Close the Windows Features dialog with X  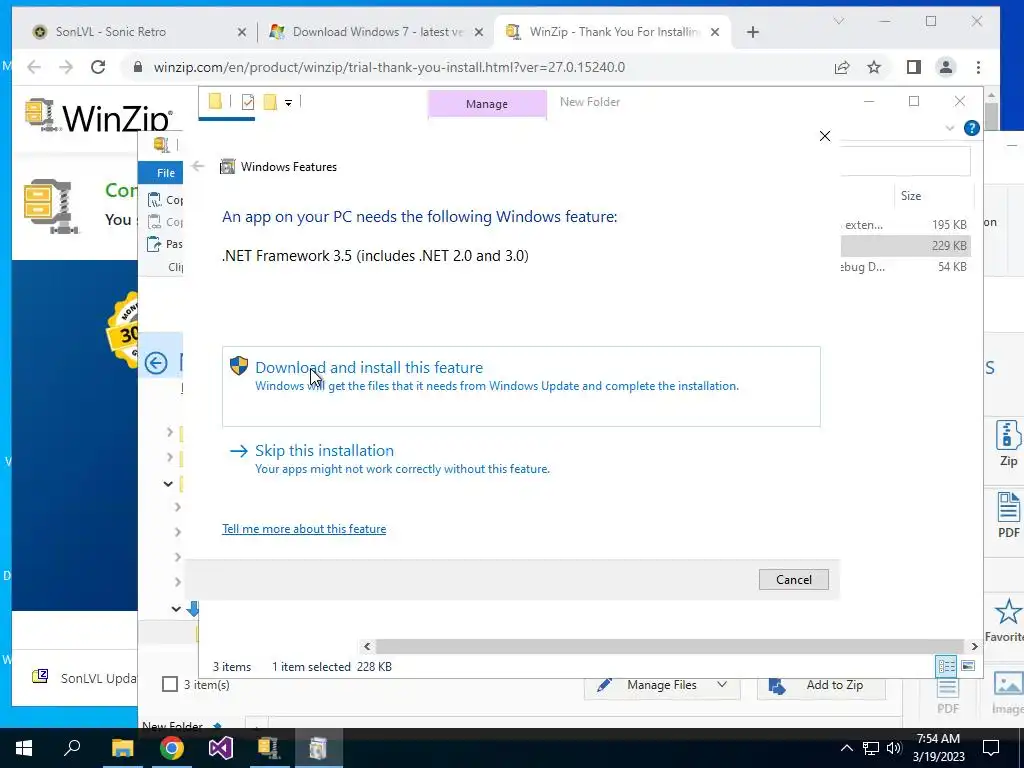(x=825, y=136)
